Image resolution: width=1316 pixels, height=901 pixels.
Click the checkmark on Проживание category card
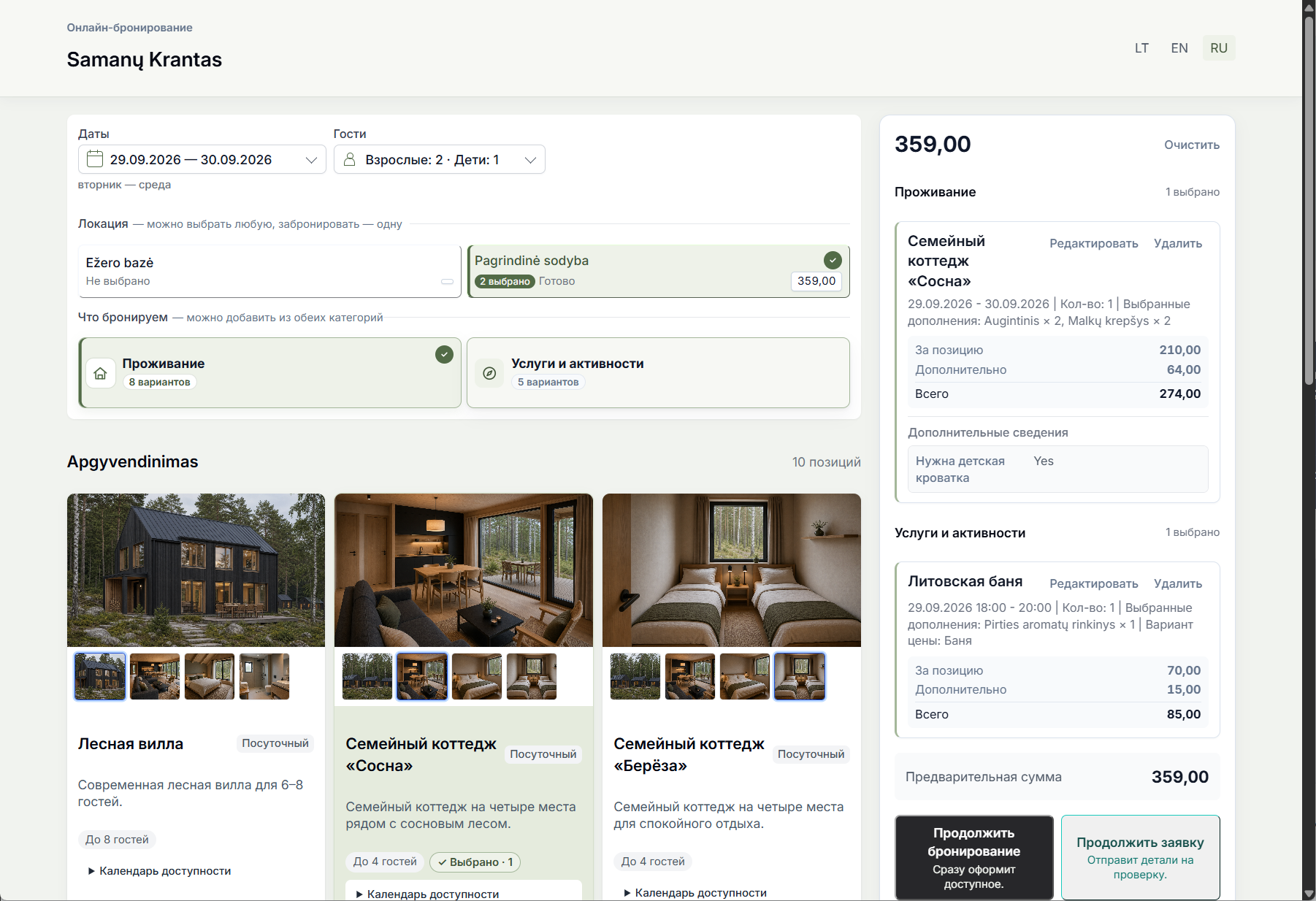(444, 355)
